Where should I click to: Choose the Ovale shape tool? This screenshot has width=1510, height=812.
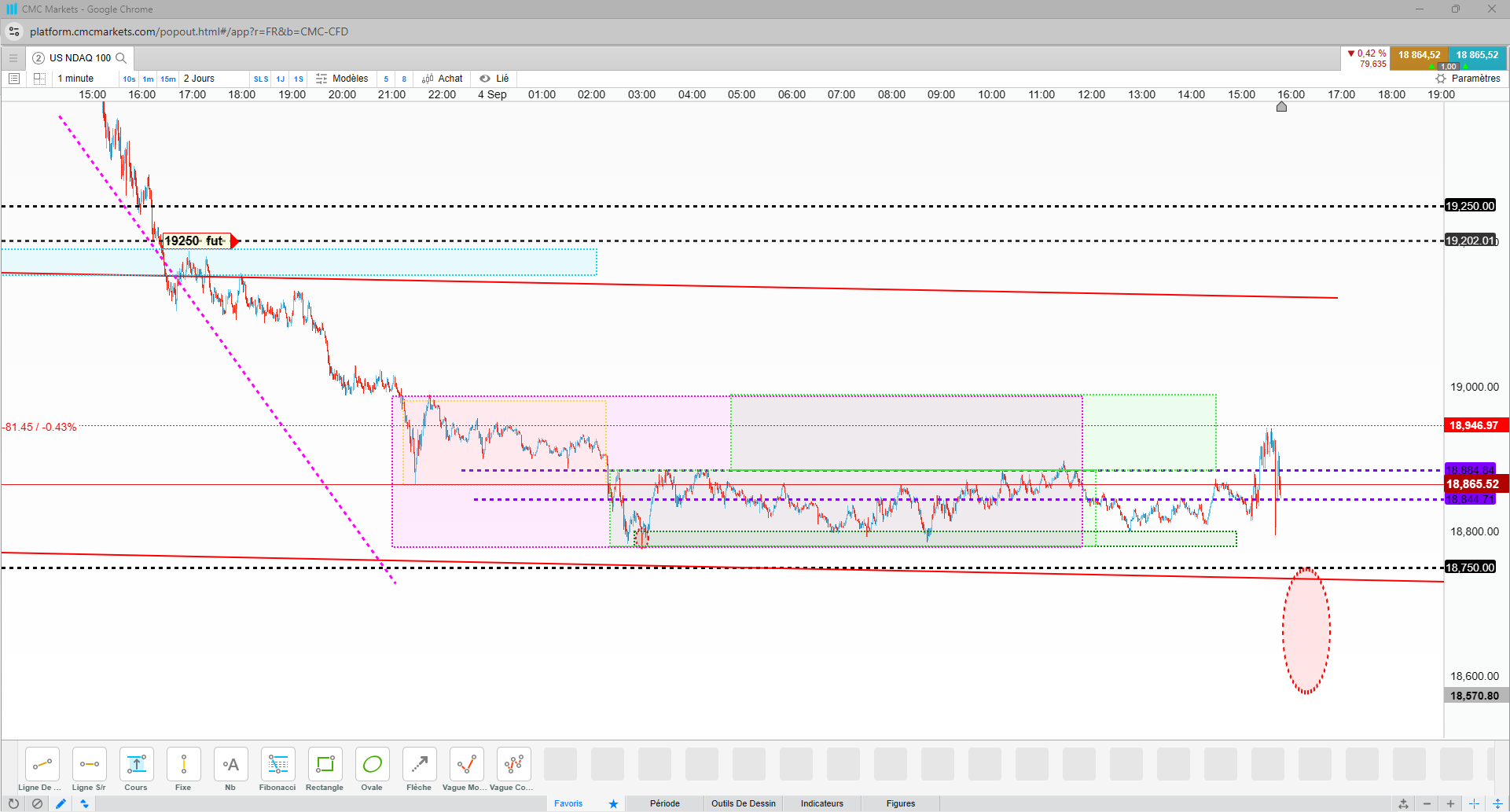372,769
